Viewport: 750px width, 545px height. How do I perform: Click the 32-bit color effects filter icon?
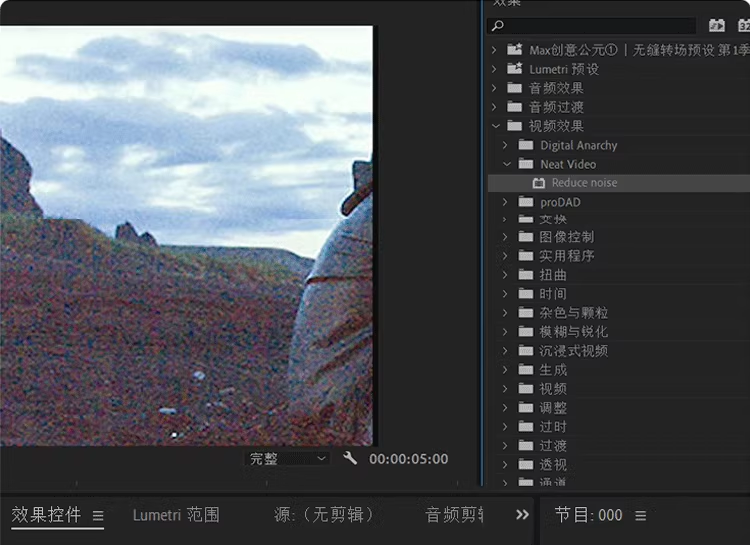pyautogui.click(x=743, y=25)
